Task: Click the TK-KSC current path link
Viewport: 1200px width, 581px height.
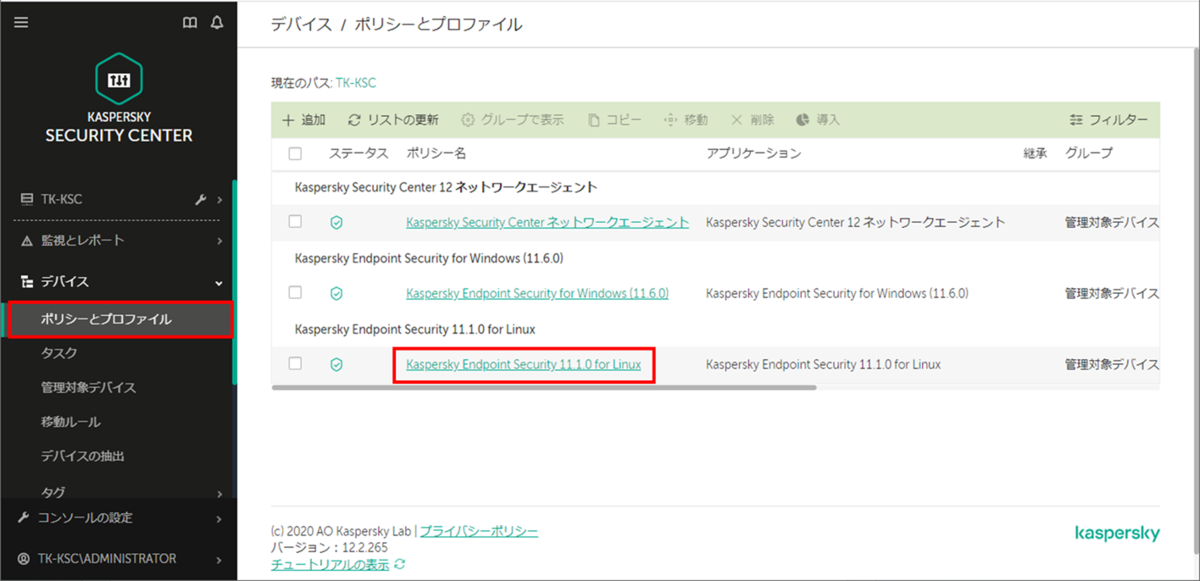Action: pyautogui.click(x=354, y=83)
